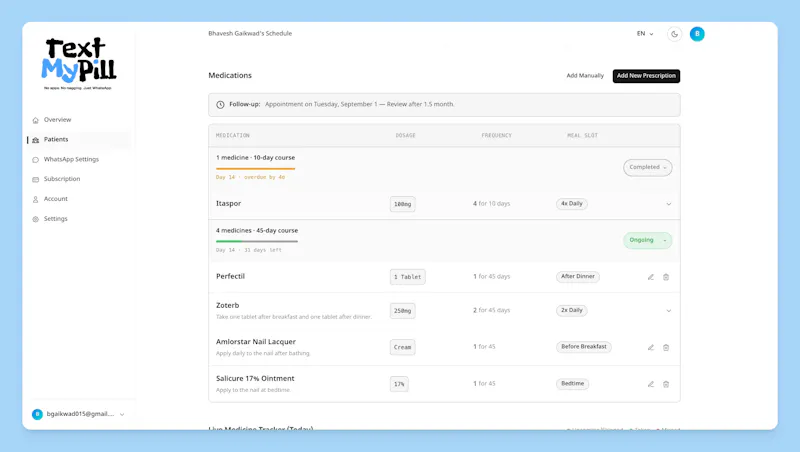Viewport: 800px width, 452px height.
Task: Open WhatsApp Settings
Action: click(x=71, y=159)
